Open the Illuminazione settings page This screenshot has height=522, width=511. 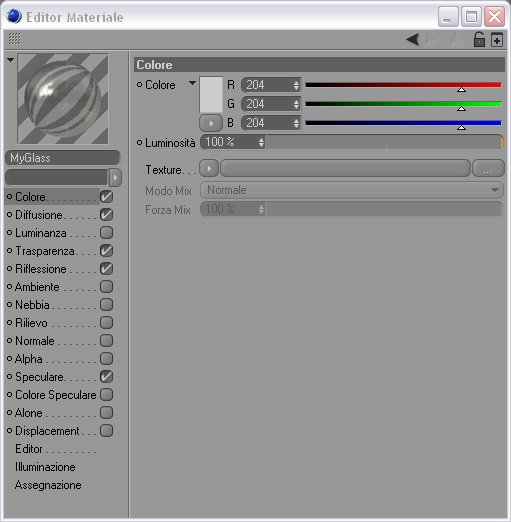pyautogui.click(x=45, y=467)
